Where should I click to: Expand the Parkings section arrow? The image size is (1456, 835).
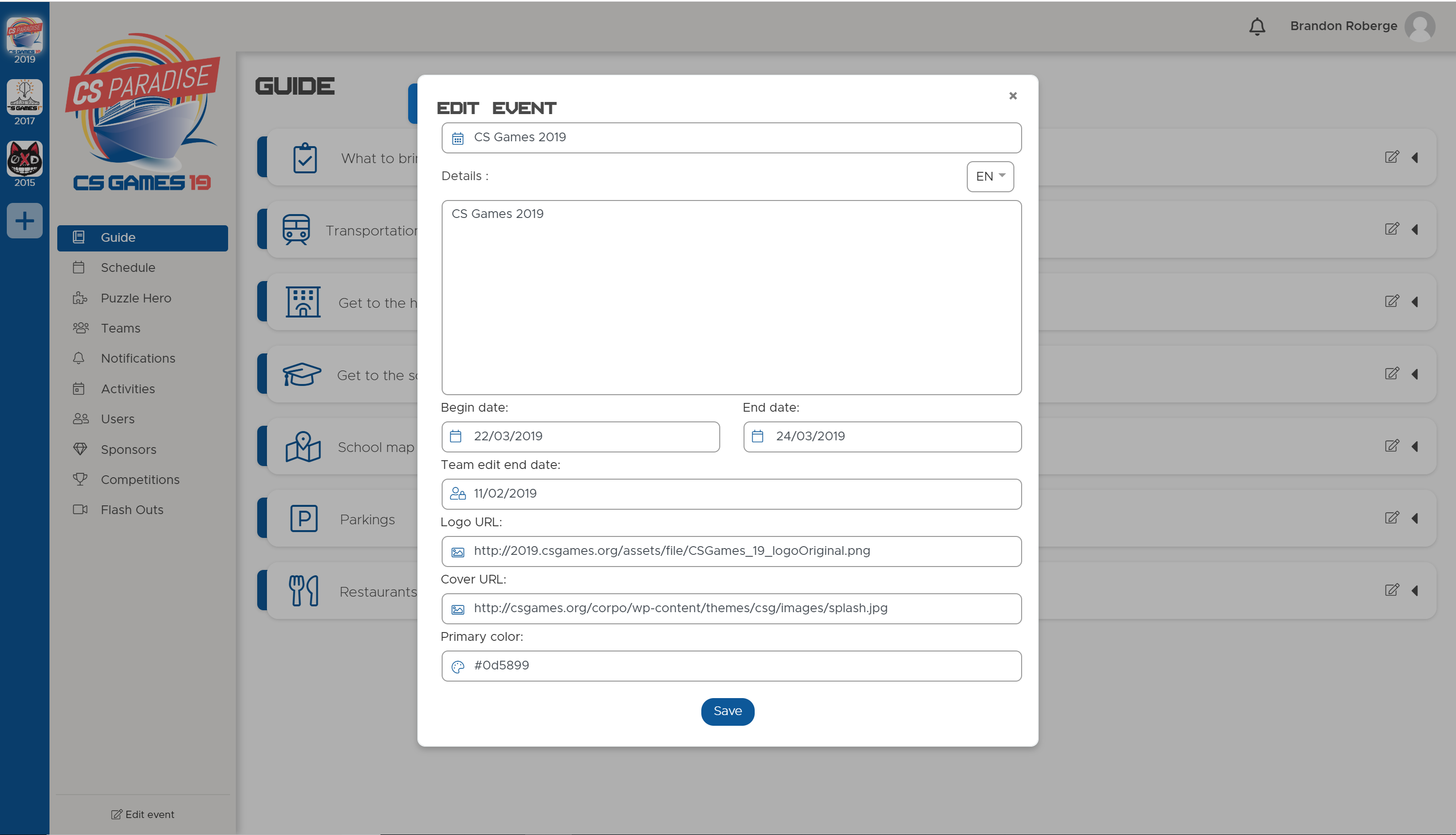coord(1415,519)
